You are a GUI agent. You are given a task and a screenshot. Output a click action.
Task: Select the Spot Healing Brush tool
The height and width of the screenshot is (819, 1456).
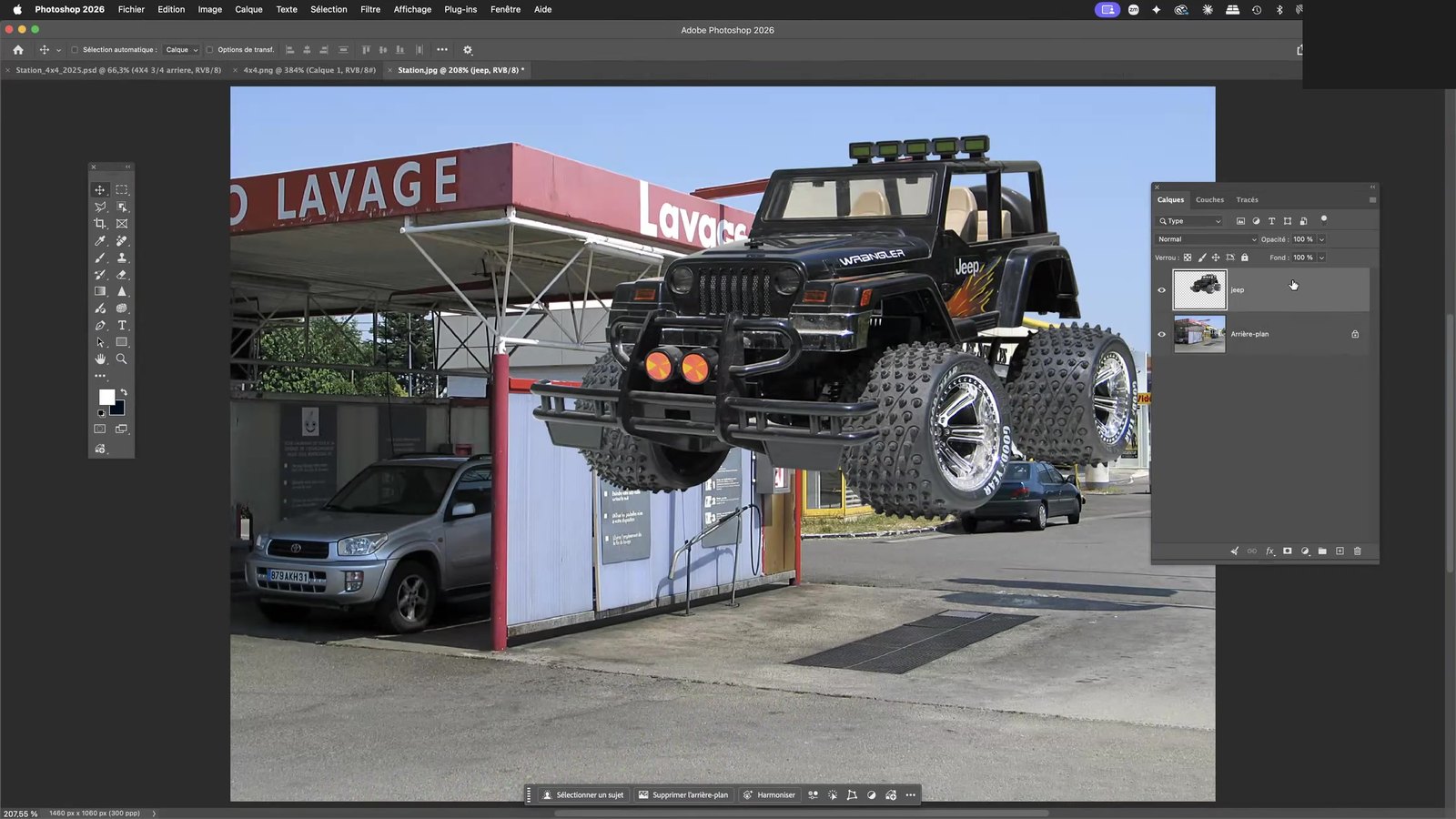(121, 241)
